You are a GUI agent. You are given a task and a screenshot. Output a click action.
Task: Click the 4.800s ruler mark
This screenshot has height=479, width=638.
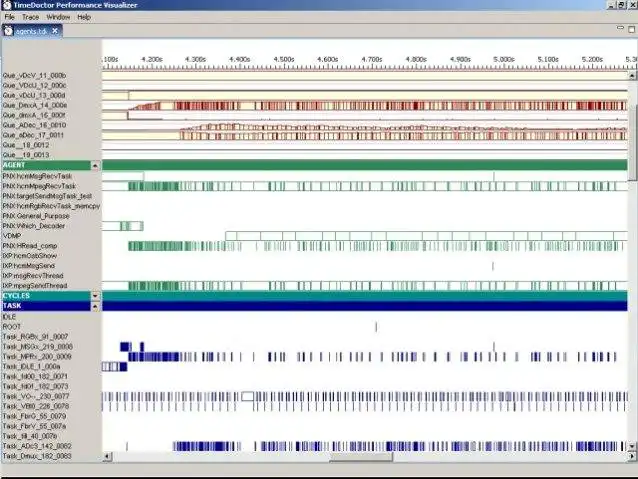click(416, 59)
